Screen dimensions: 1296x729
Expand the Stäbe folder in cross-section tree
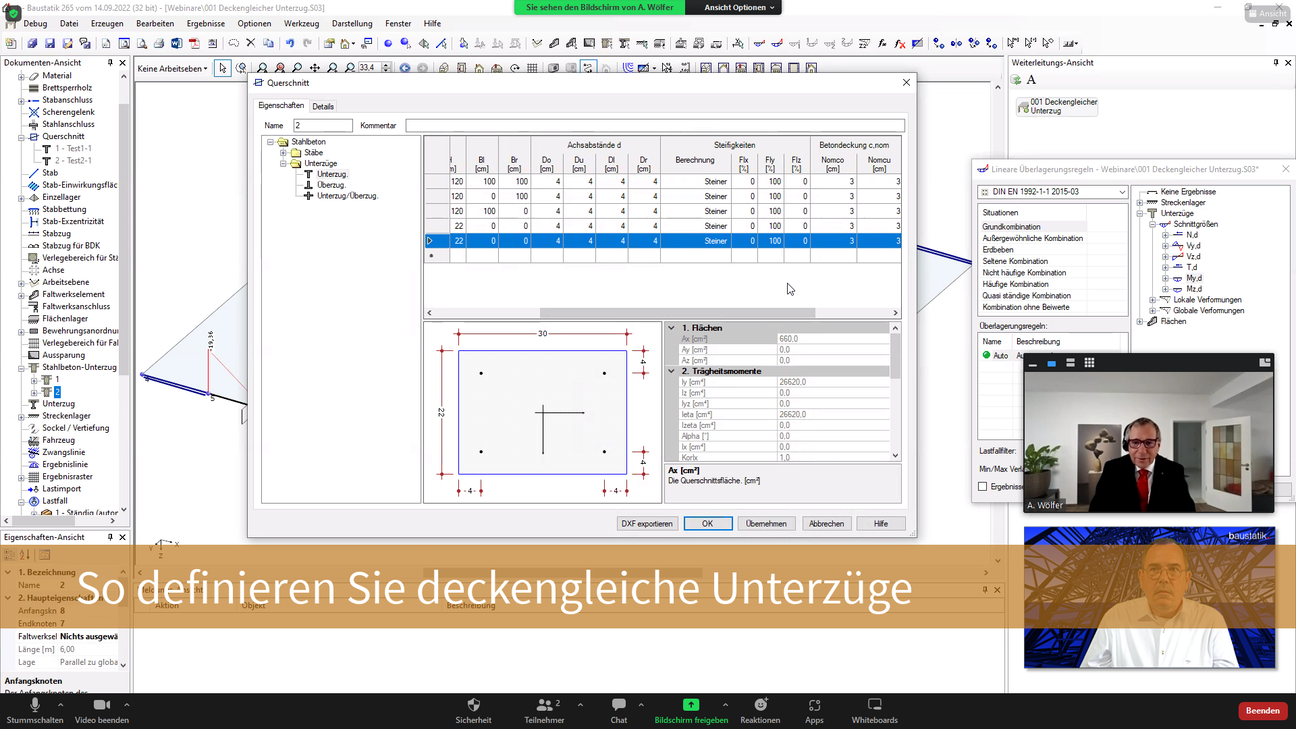283,153
